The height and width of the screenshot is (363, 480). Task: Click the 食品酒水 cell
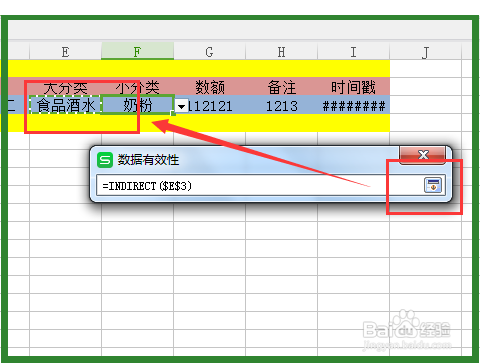65,105
